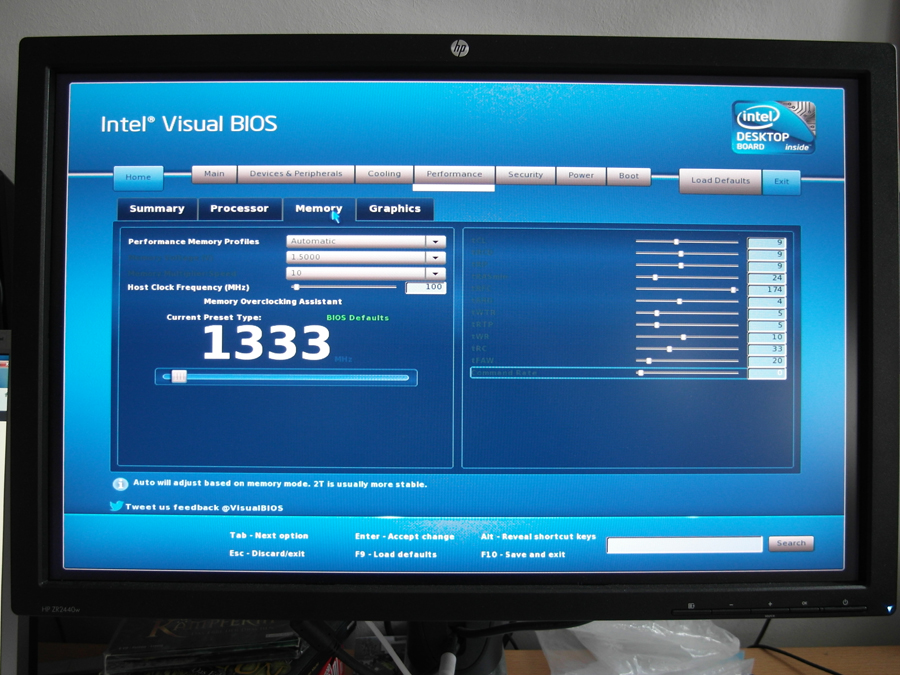Screen dimensions: 900x675
Task: Click the tRRD value box showing 4
Action: coord(766,302)
